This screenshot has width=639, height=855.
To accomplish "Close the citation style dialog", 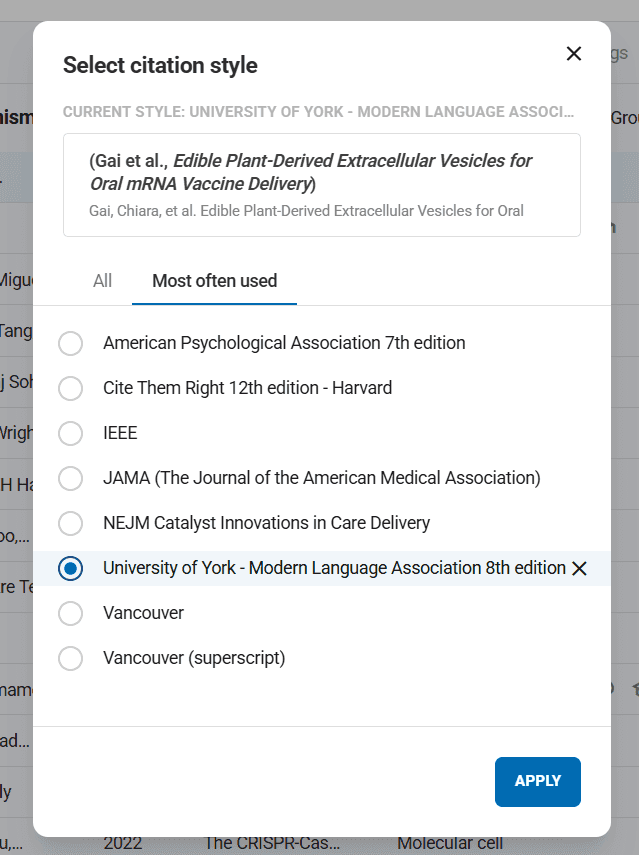I will pos(574,54).
